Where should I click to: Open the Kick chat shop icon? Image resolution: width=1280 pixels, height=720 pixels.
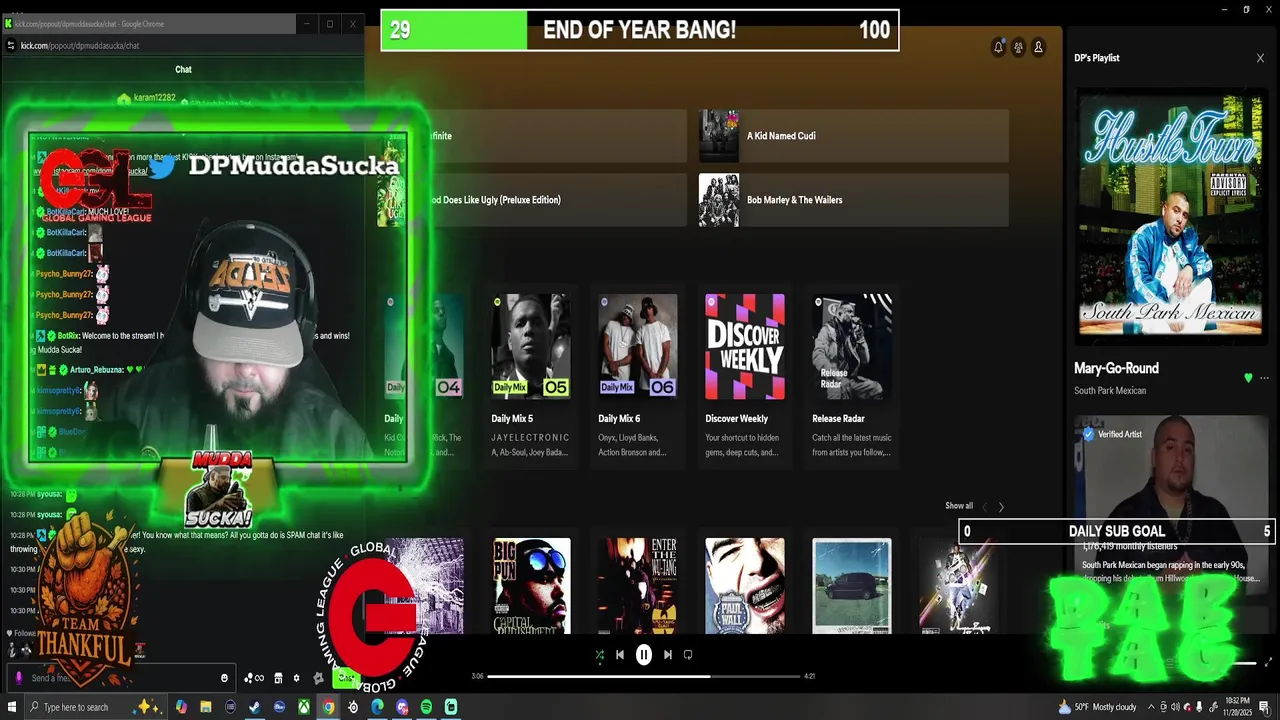click(x=278, y=678)
